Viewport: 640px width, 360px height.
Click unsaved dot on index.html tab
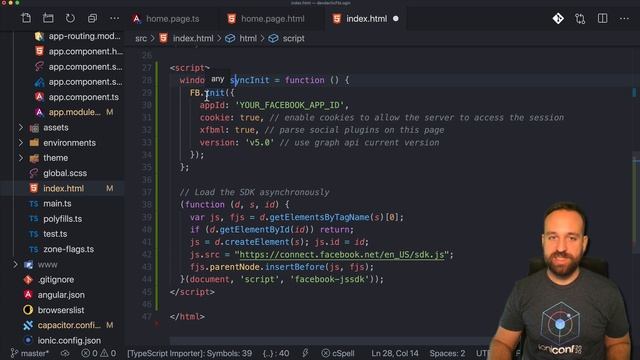click(x=396, y=19)
